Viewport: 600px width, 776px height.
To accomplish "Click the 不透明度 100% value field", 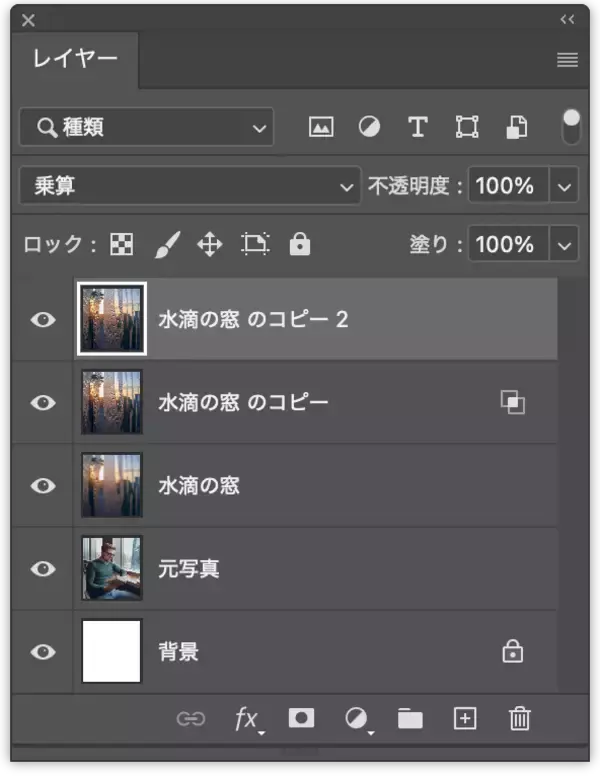I will point(508,186).
